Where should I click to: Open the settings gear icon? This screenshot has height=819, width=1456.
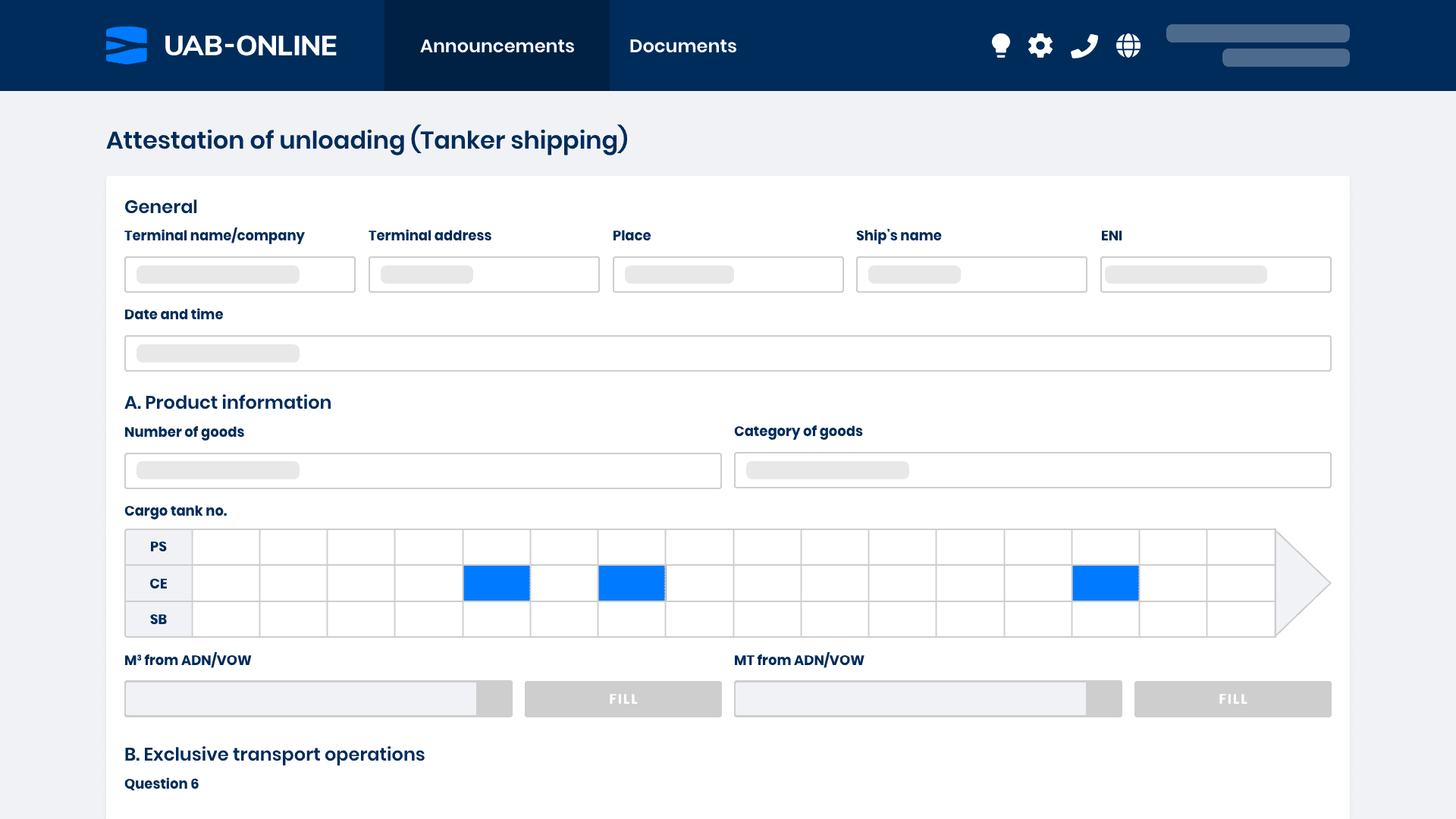coord(1040,45)
